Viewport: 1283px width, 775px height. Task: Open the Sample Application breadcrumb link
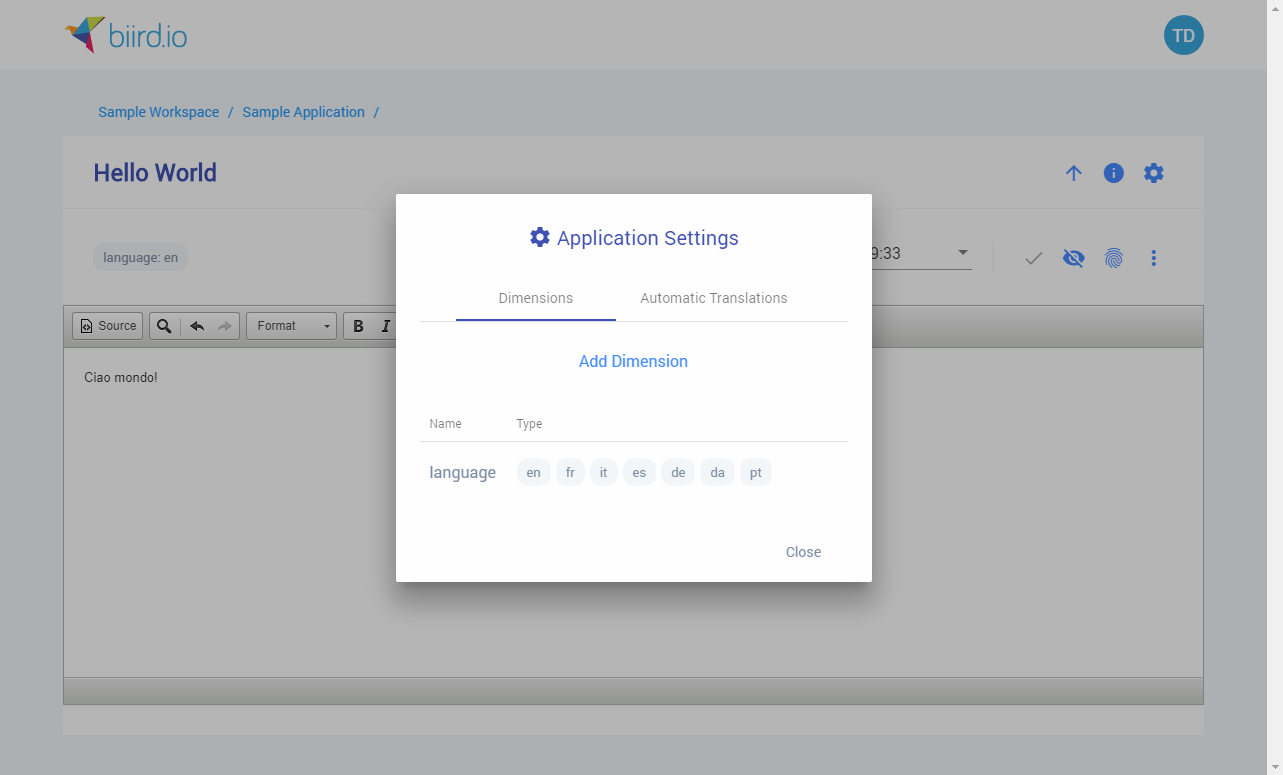303,112
